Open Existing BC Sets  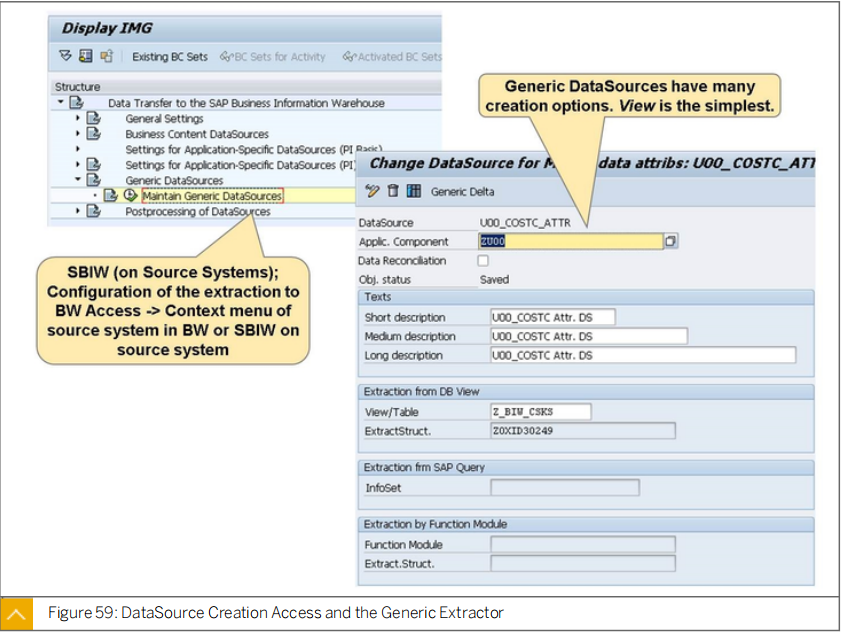tap(170, 56)
